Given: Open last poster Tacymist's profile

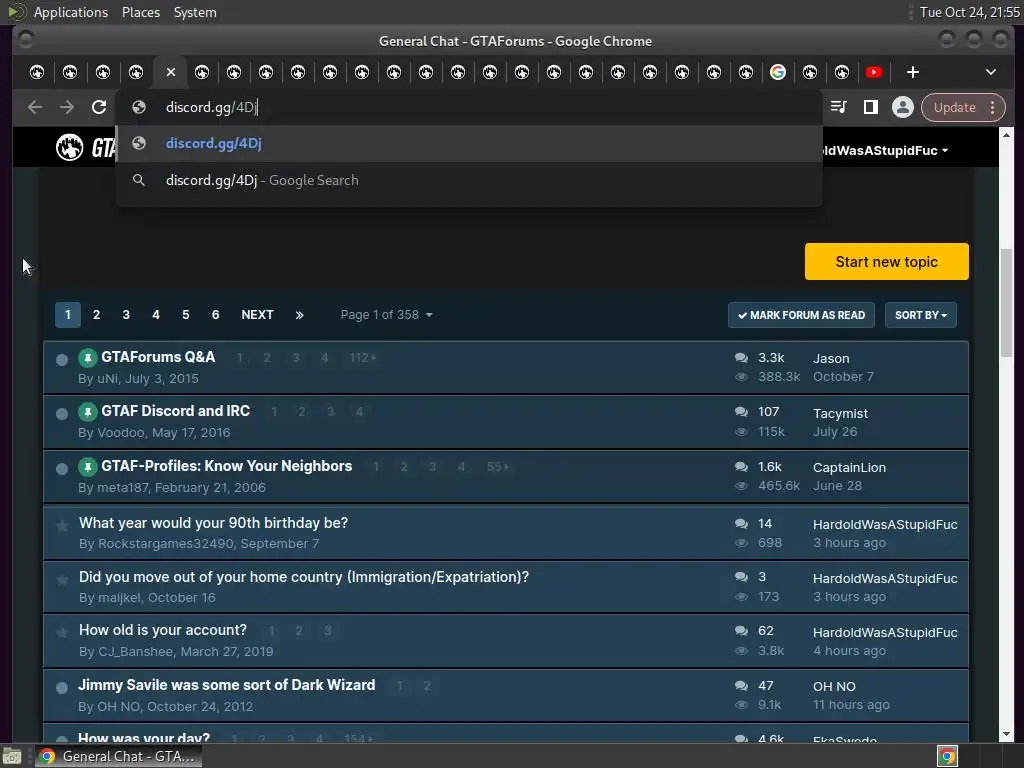Looking at the screenshot, I should pyautogui.click(x=840, y=413).
